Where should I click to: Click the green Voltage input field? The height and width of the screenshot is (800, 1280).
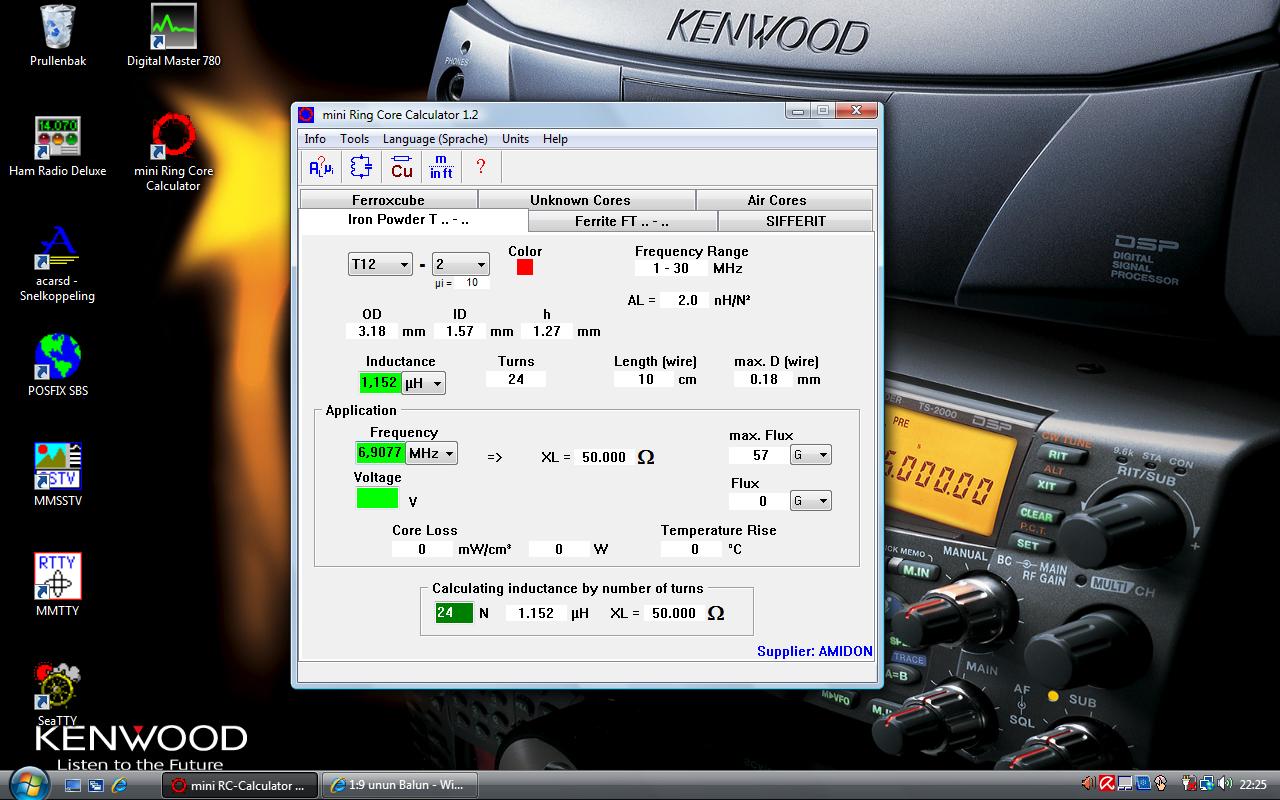tap(377, 498)
